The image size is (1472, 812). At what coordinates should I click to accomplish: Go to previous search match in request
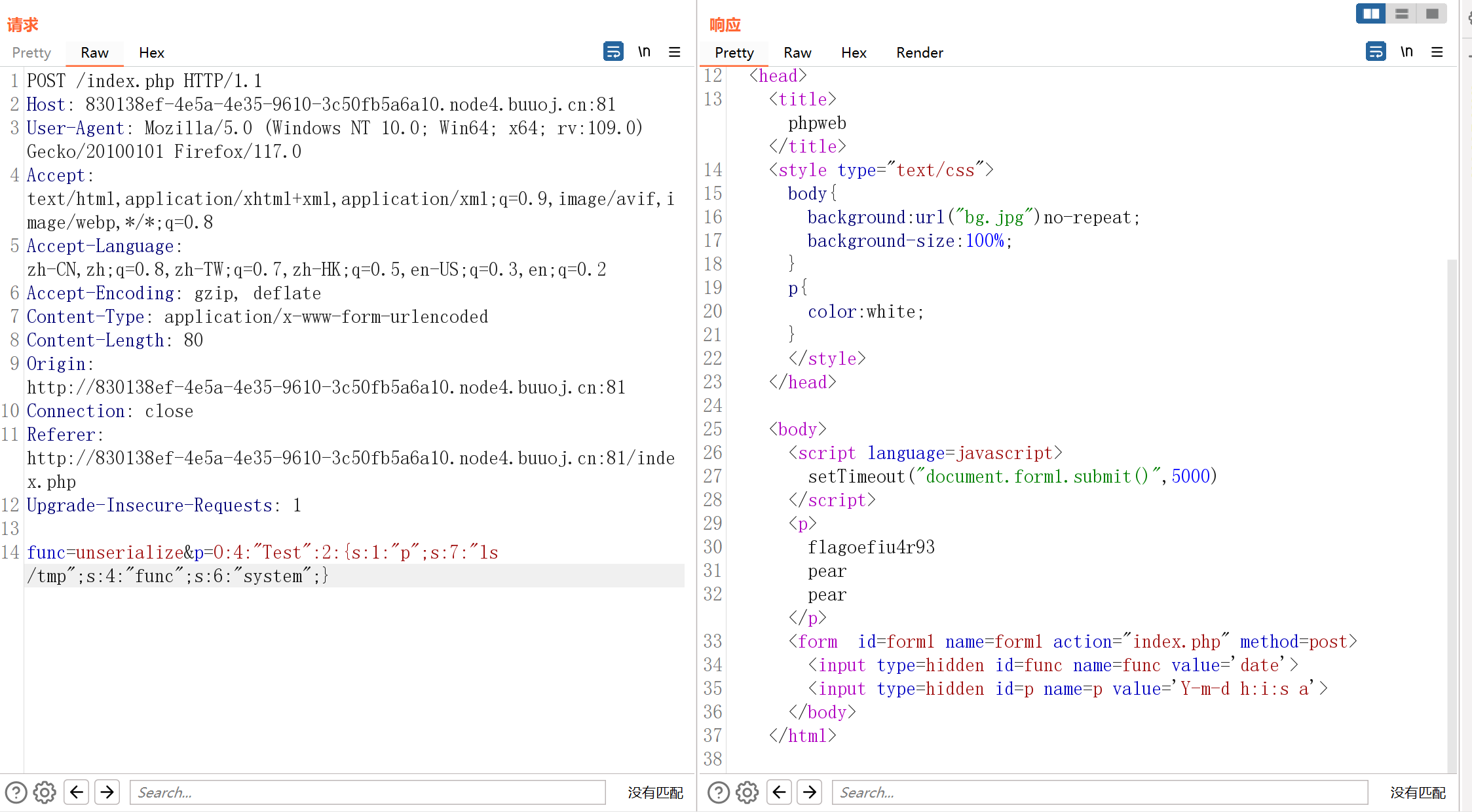[x=77, y=792]
